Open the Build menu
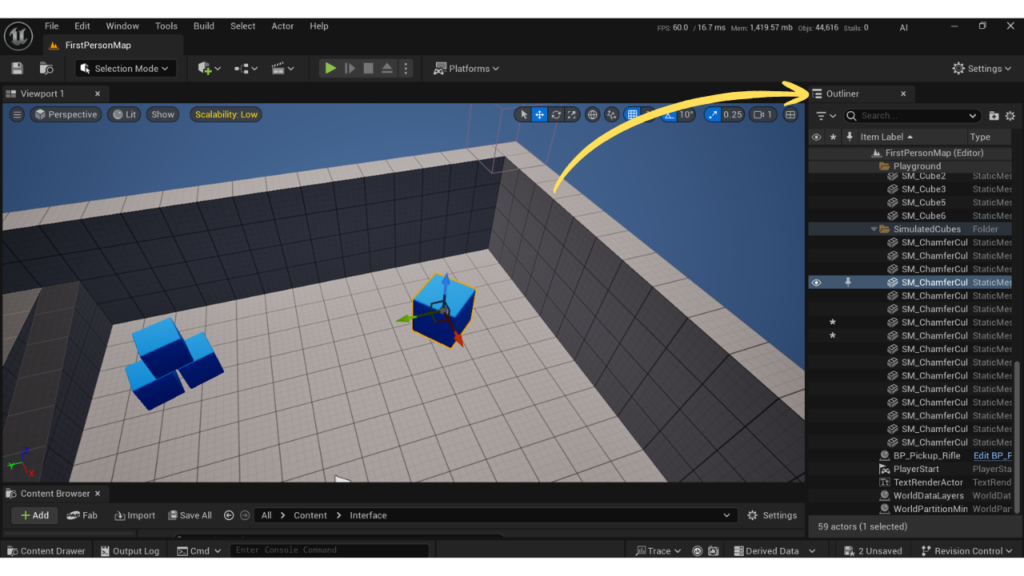This screenshot has width=1024, height=576. tap(204, 26)
